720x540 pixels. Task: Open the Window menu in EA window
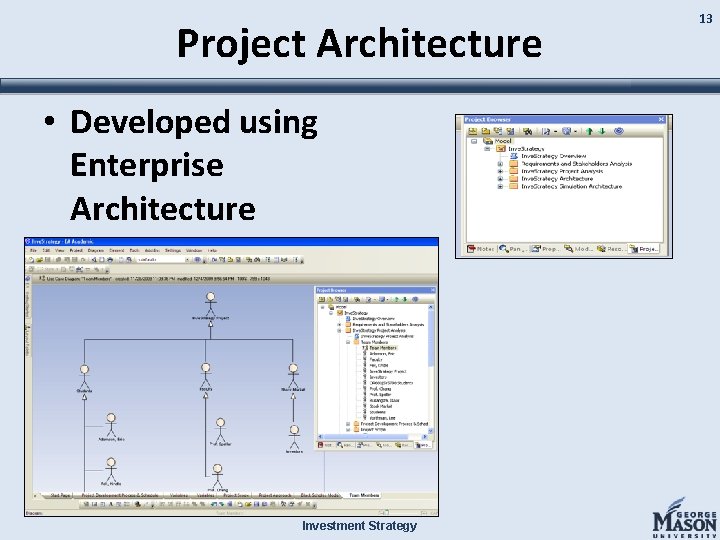tap(194, 251)
